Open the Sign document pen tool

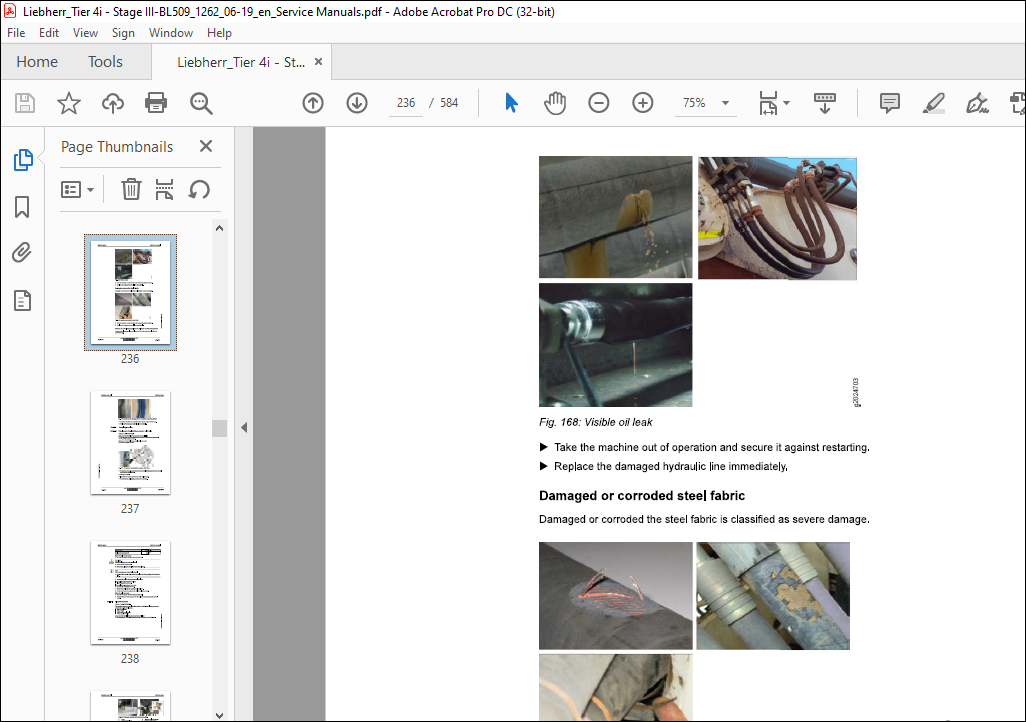[x=977, y=103]
